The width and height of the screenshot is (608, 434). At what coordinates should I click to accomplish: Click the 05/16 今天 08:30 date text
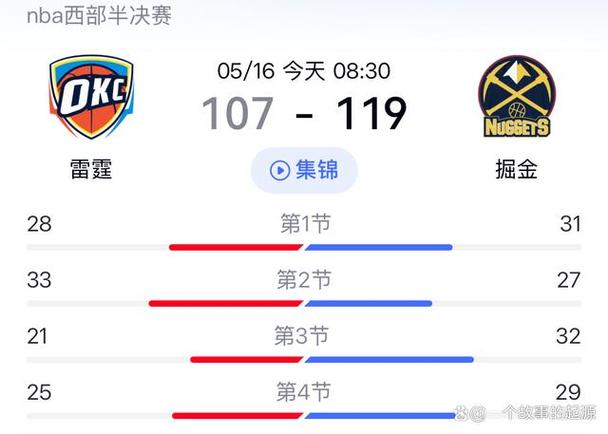(304, 71)
